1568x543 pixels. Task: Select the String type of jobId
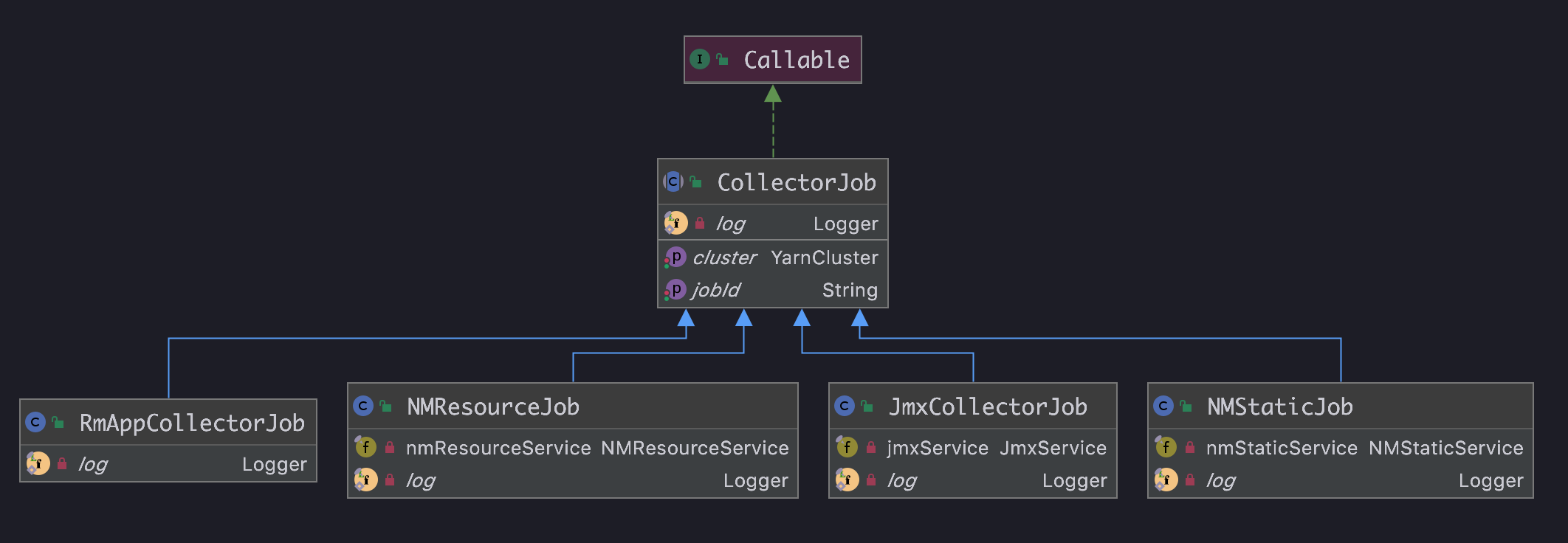click(x=850, y=290)
